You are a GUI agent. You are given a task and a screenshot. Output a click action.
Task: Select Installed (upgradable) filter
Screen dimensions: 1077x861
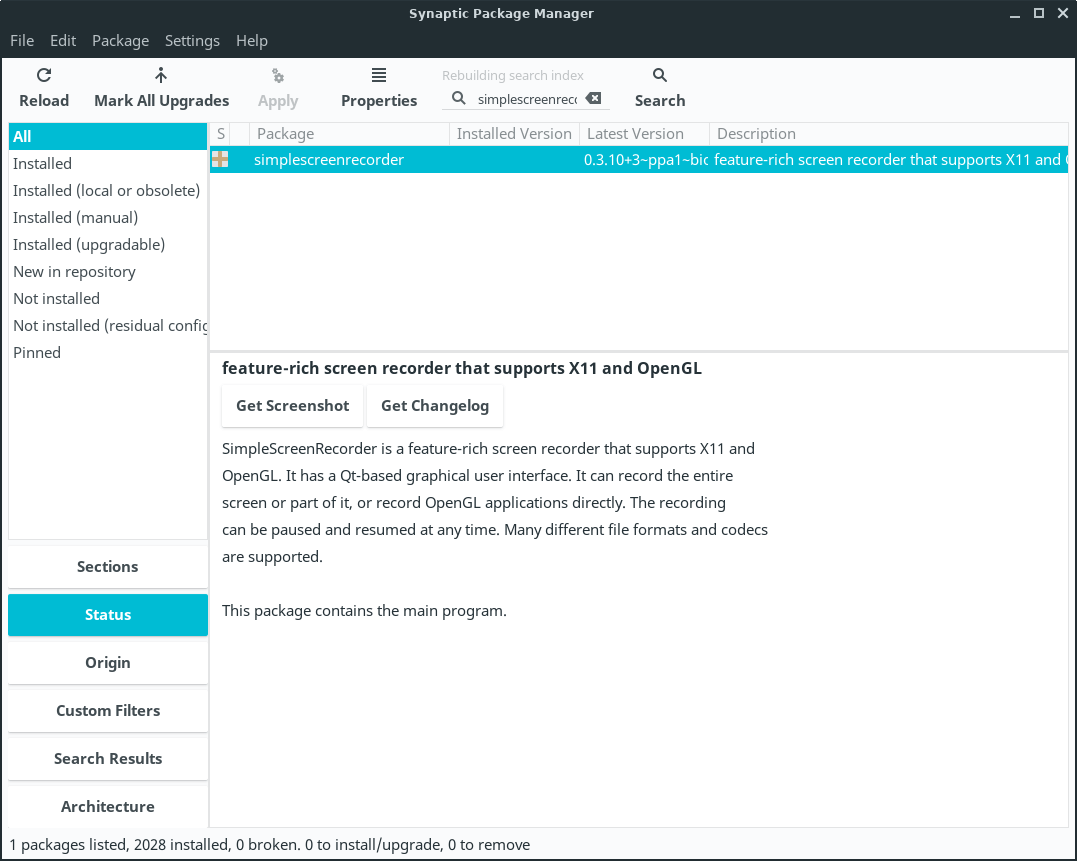click(x=89, y=245)
